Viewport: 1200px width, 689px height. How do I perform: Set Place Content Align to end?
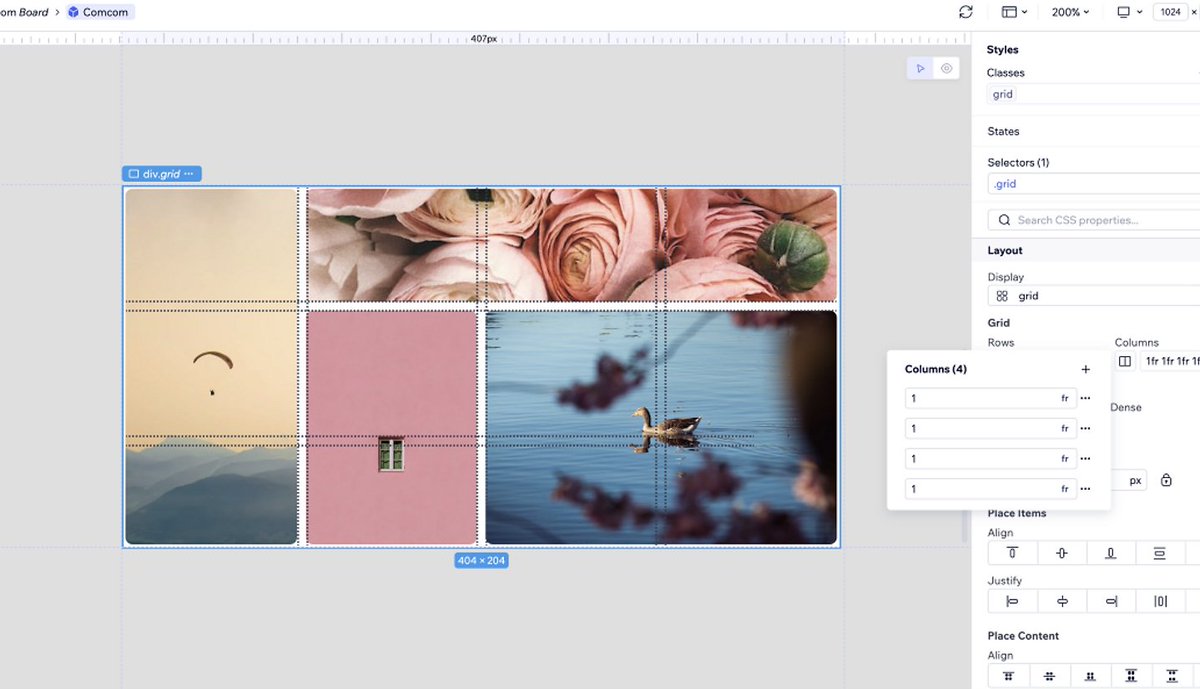click(1090, 676)
